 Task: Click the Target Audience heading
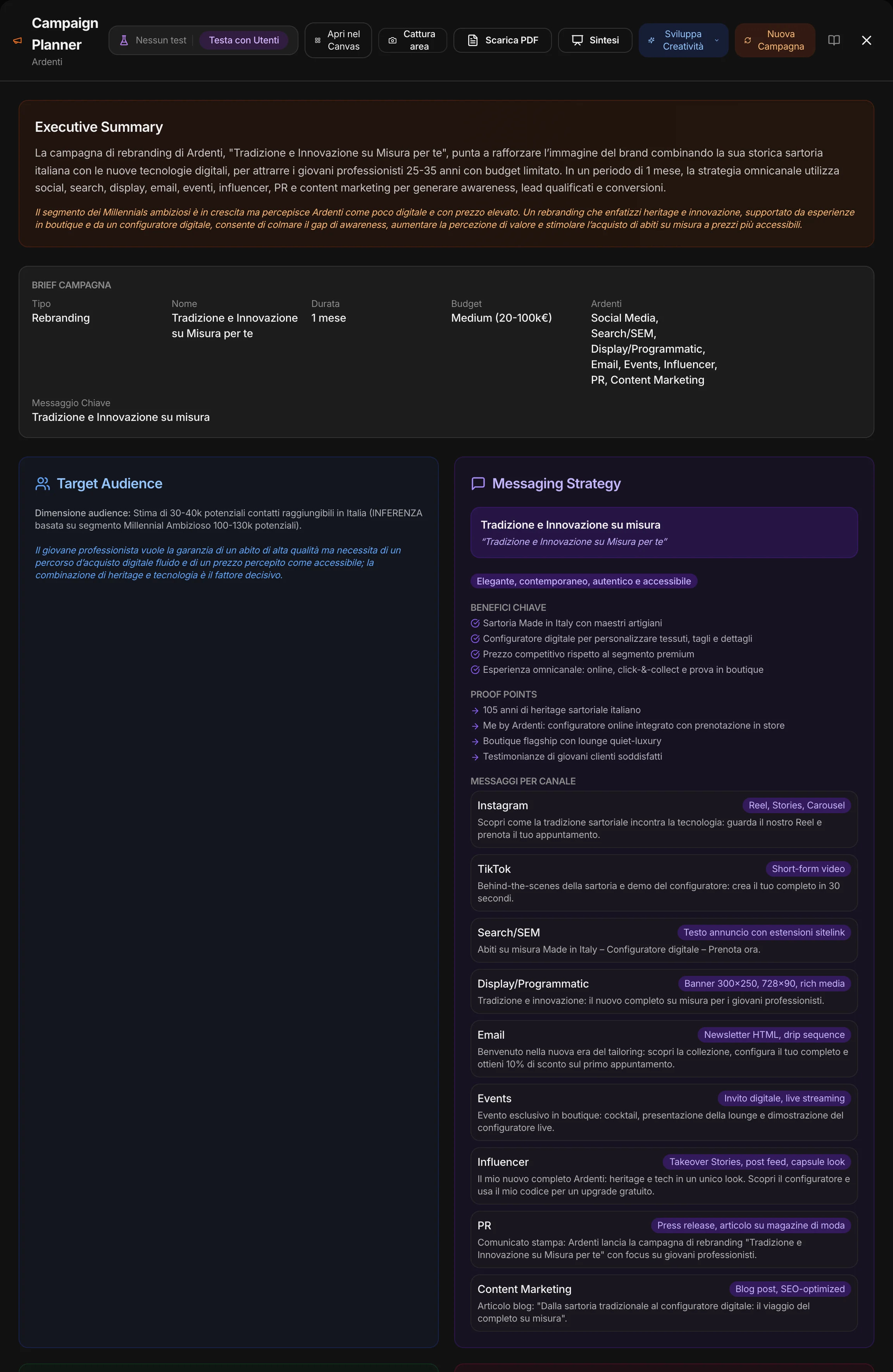[110, 484]
